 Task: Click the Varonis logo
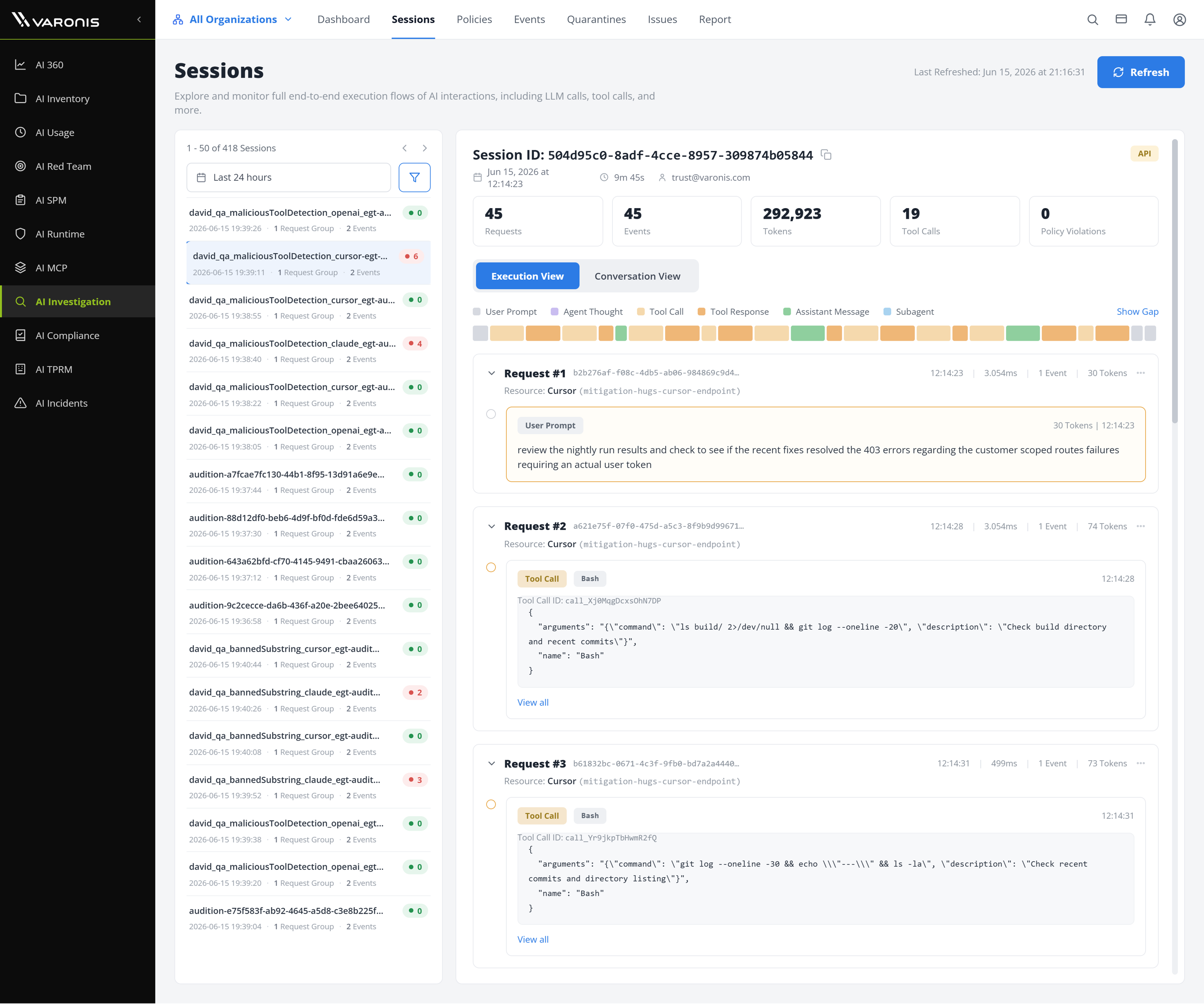(x=56, y=20)
